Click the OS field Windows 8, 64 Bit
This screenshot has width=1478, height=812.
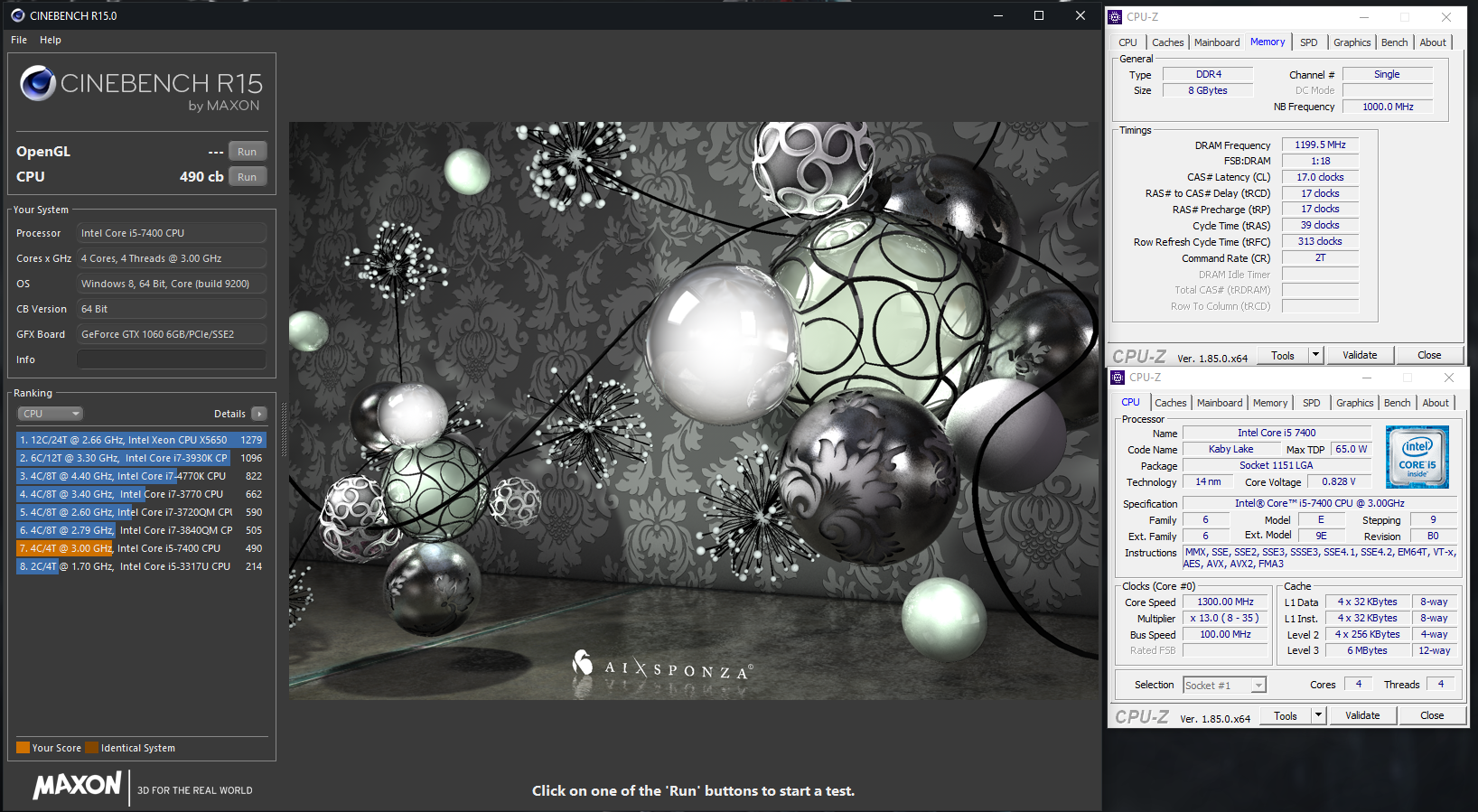(172, 284)
